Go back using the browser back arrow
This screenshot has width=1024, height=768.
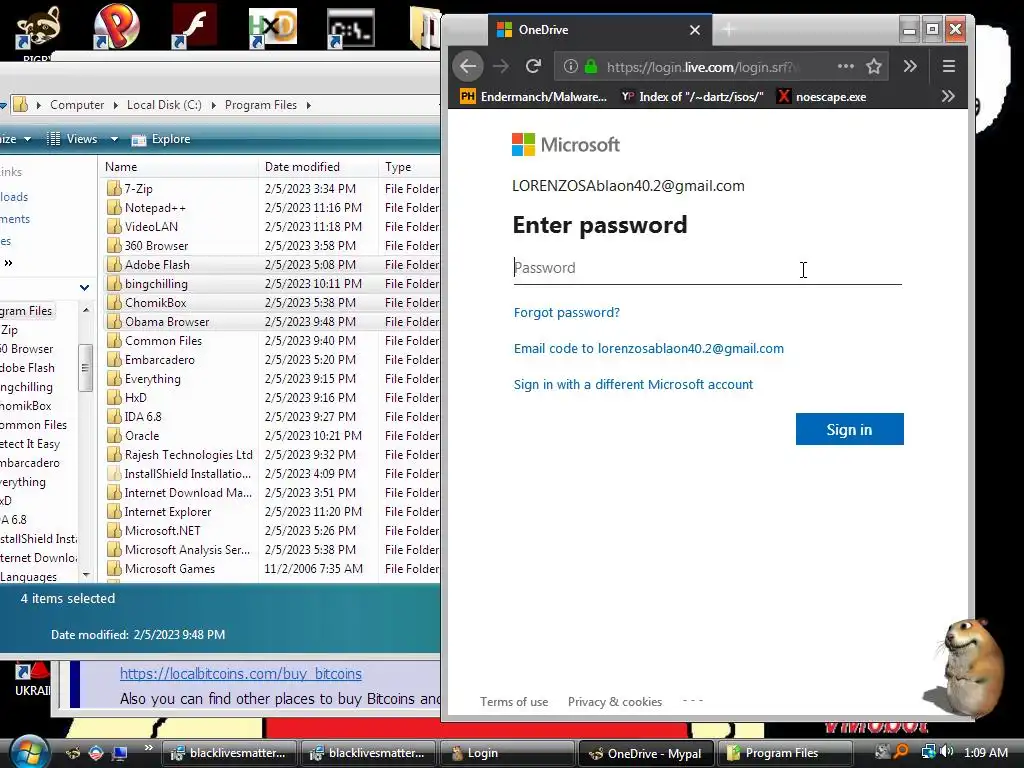click(x=468, y=66)
